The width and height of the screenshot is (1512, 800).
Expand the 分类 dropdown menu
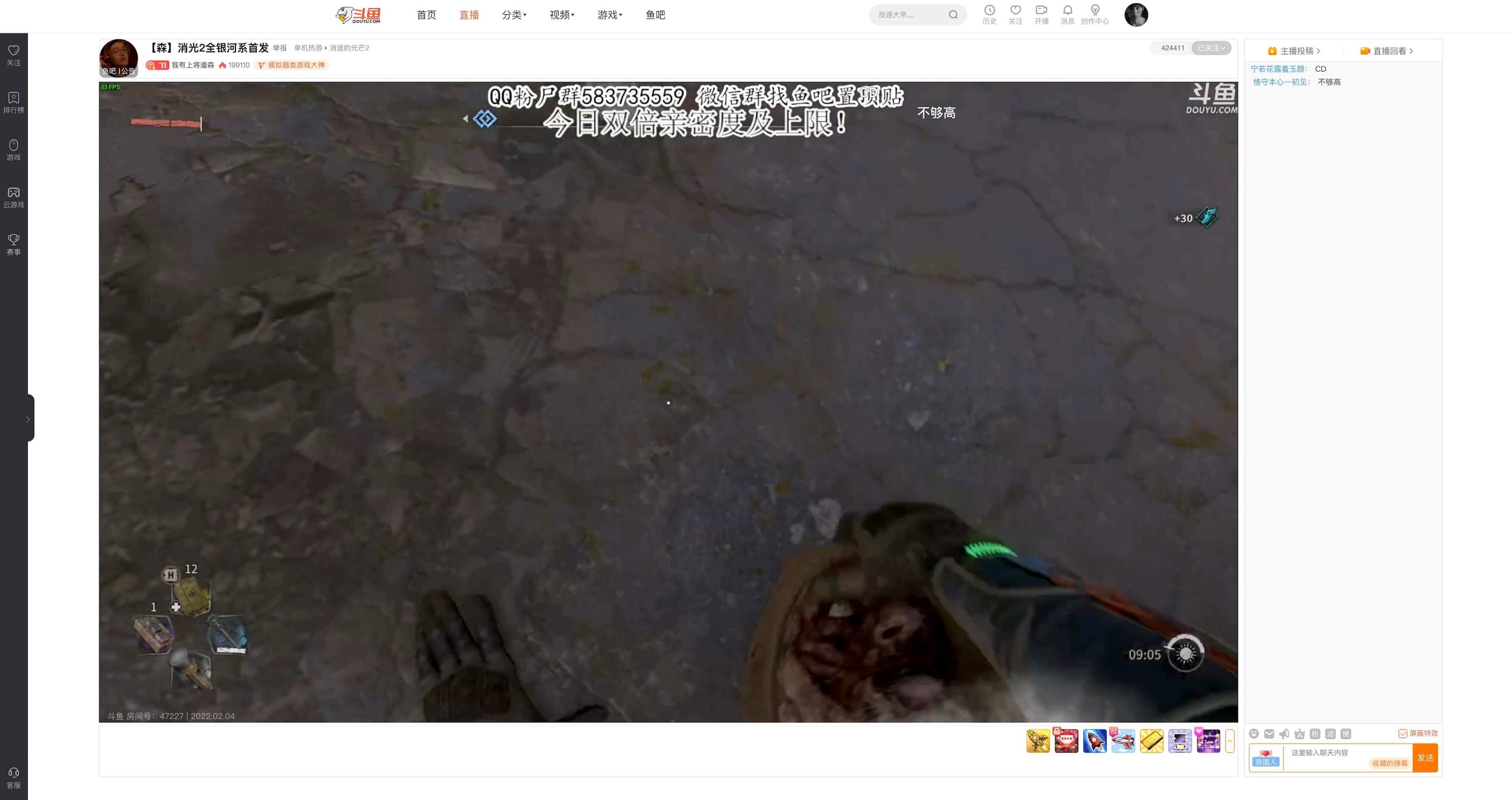click(514, 15)
